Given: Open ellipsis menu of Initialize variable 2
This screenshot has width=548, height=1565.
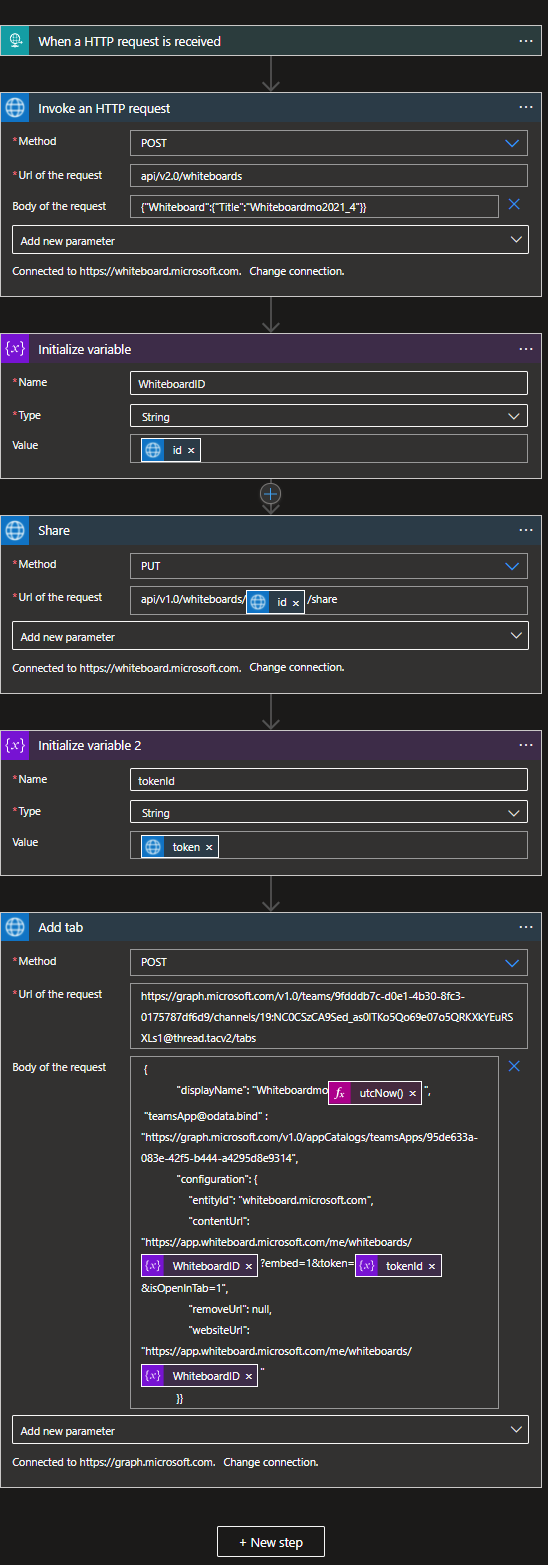Looking at the screenshot, I should [x=526, y=745].
